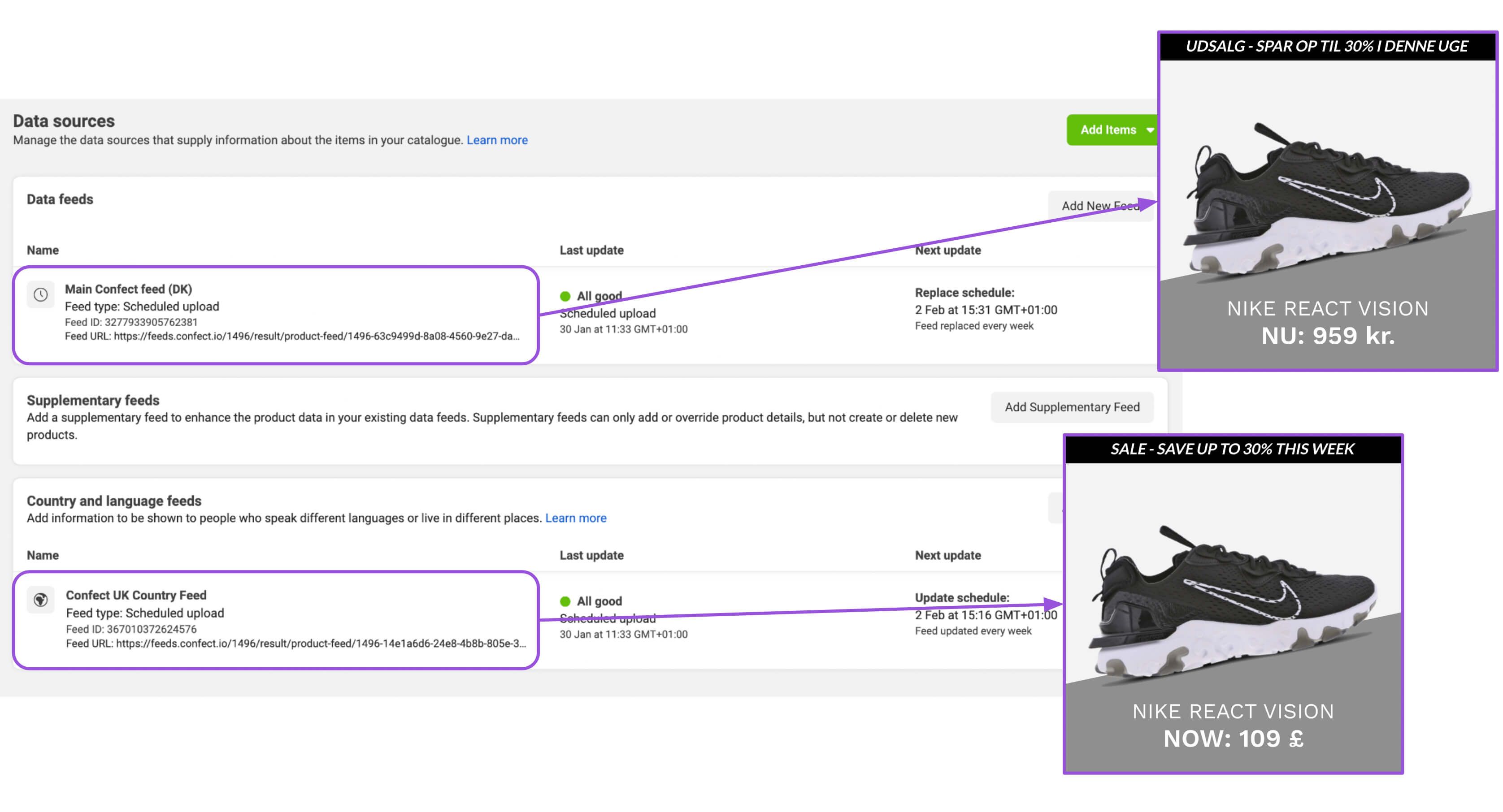Click the Supplementary feeds heading

coord(93,401)
